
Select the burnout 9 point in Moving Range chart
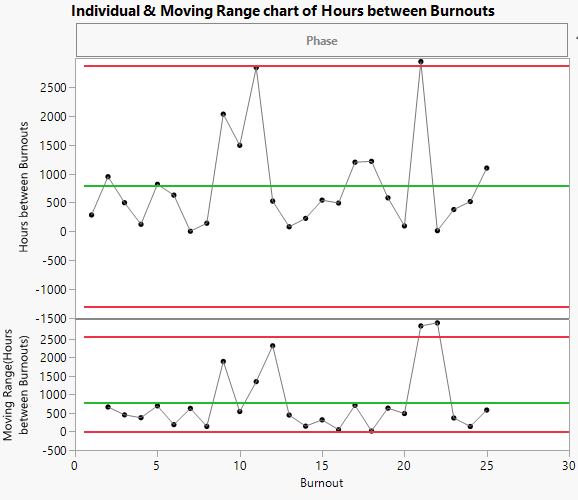[223, 362]
